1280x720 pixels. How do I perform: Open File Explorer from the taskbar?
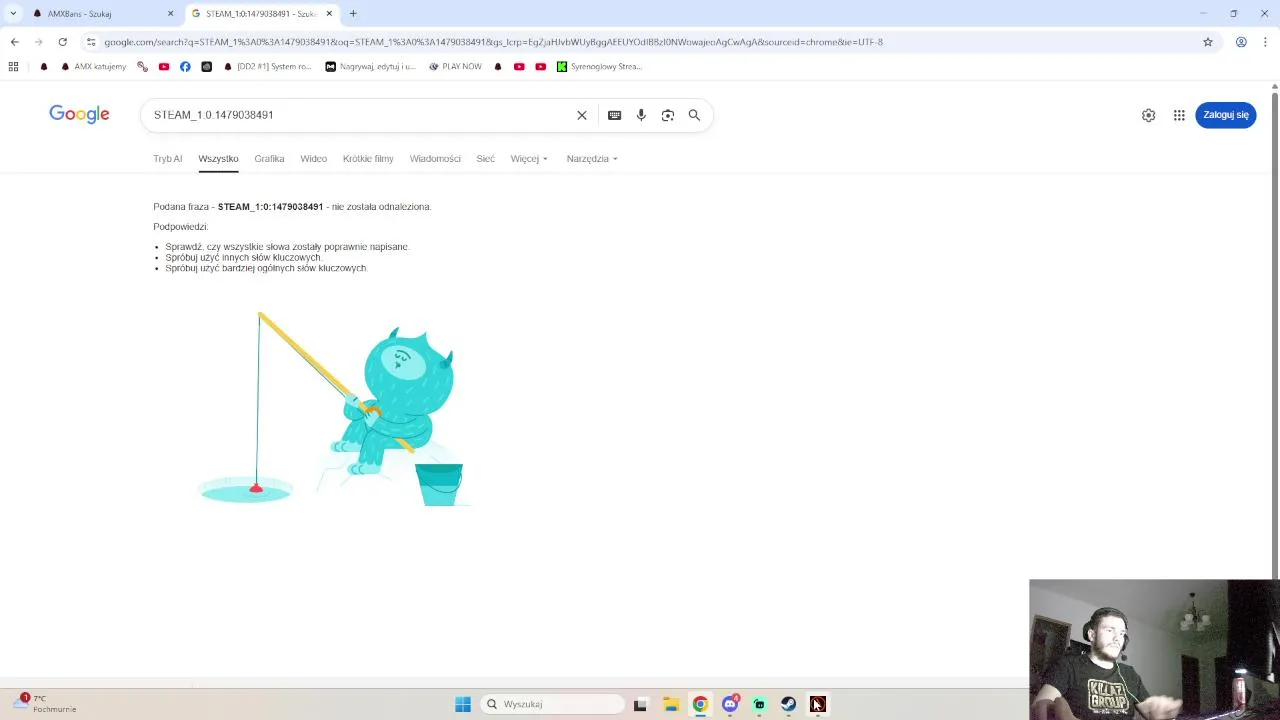click(x=670, y=704)
